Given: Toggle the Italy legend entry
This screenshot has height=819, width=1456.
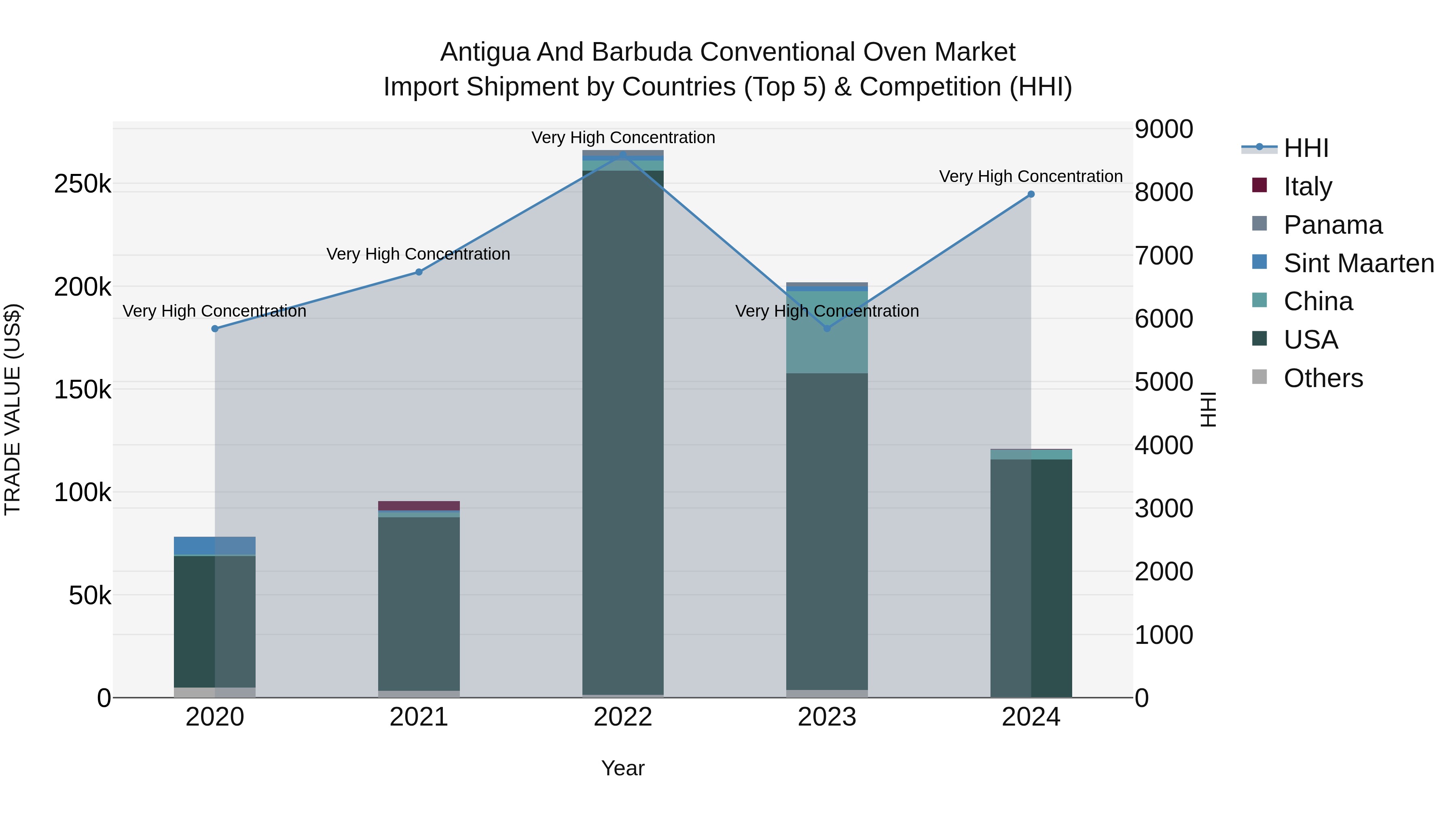Looking at the screenshot, I should 1291,186.
